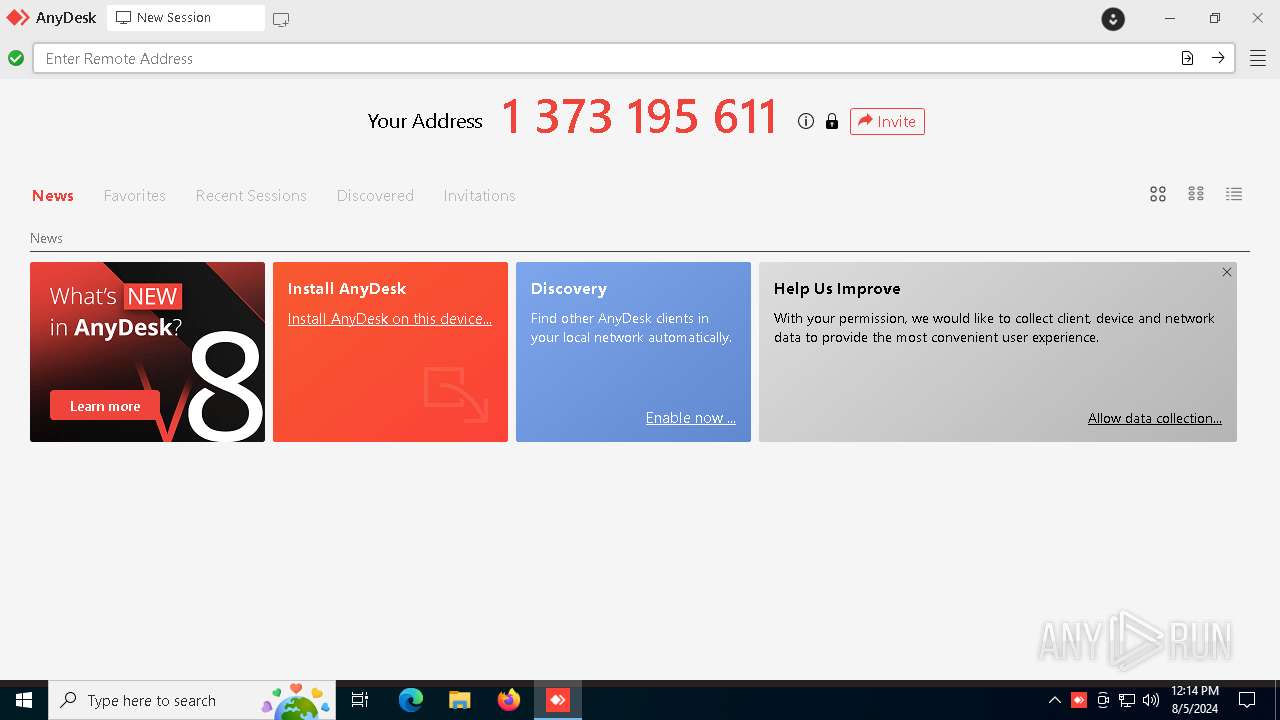Viewport: 1280px width, 720px height.
Task: Click Learn more on What's New card
Action: click(105, 406)
